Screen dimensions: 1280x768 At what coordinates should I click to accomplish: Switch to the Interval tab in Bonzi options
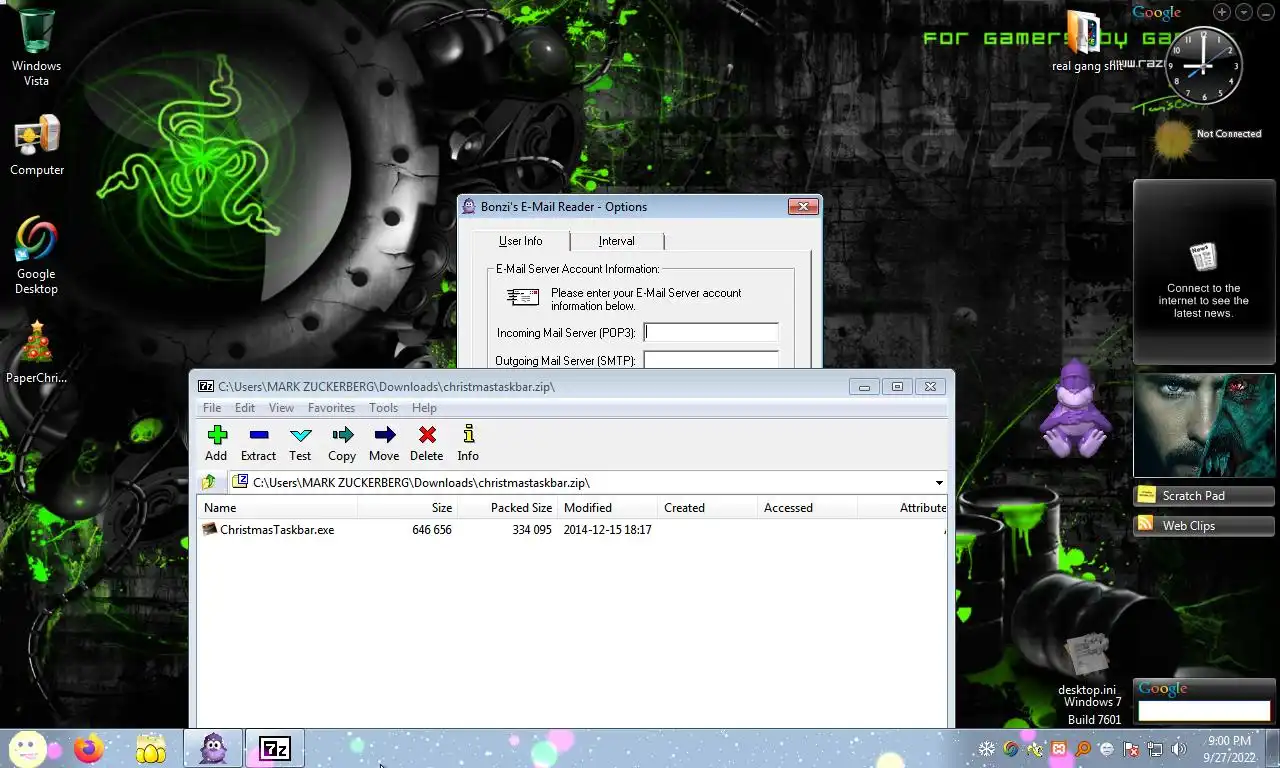[617, 241]
